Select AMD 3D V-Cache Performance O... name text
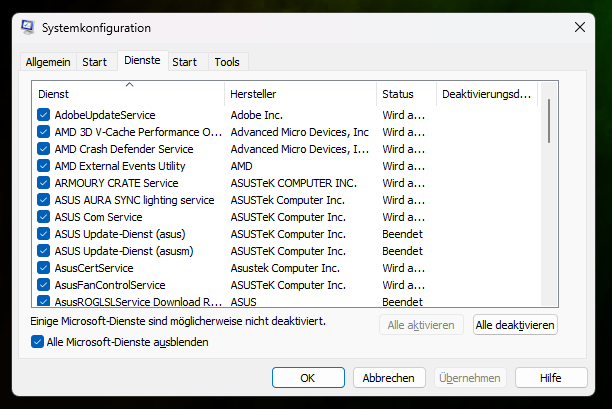The width and height of the screenshot is (612, 409). point(138,132)
